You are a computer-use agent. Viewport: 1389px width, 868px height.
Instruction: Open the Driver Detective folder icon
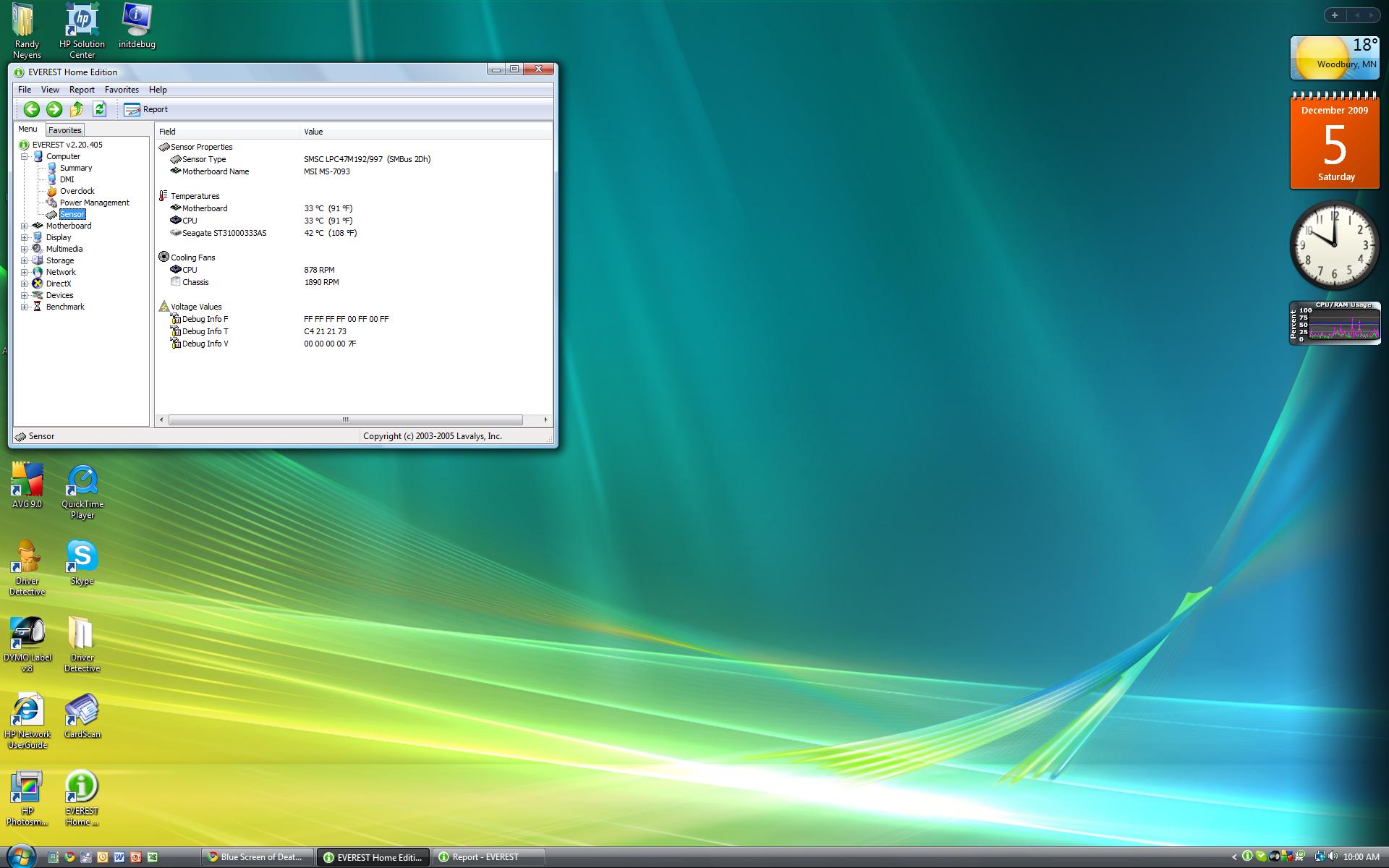tap(82, 644)
